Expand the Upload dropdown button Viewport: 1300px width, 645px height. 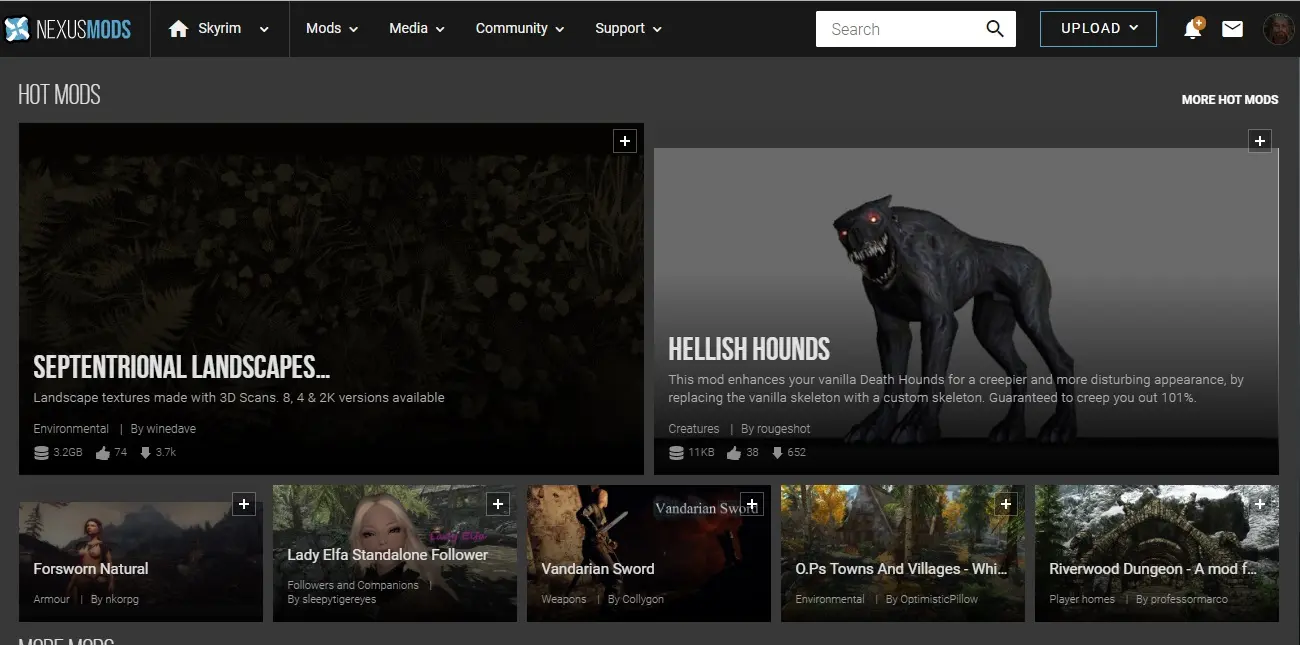point(1098,29)
